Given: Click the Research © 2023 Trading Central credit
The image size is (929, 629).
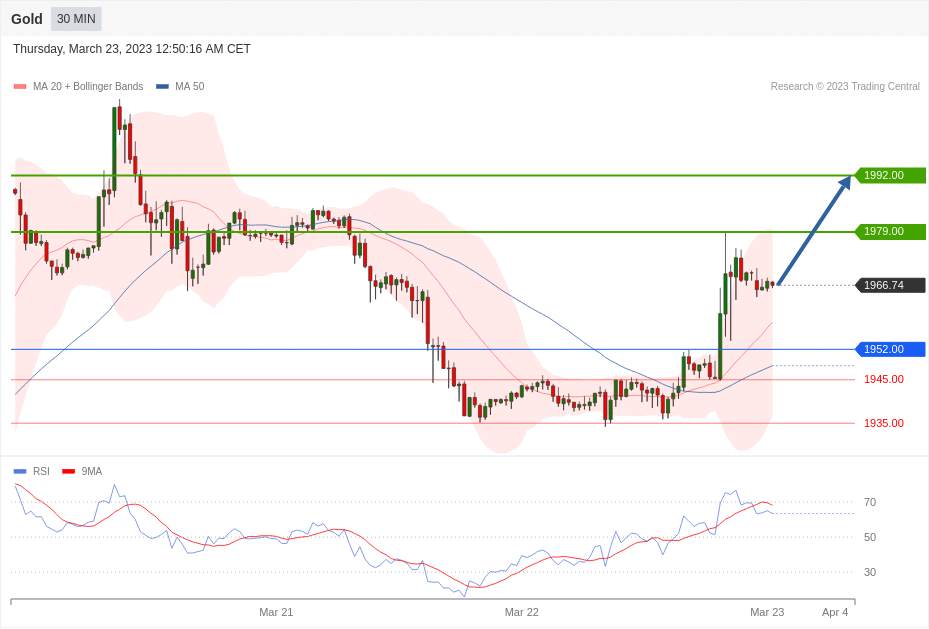Looking at the screenshot, I should point(845,86).
